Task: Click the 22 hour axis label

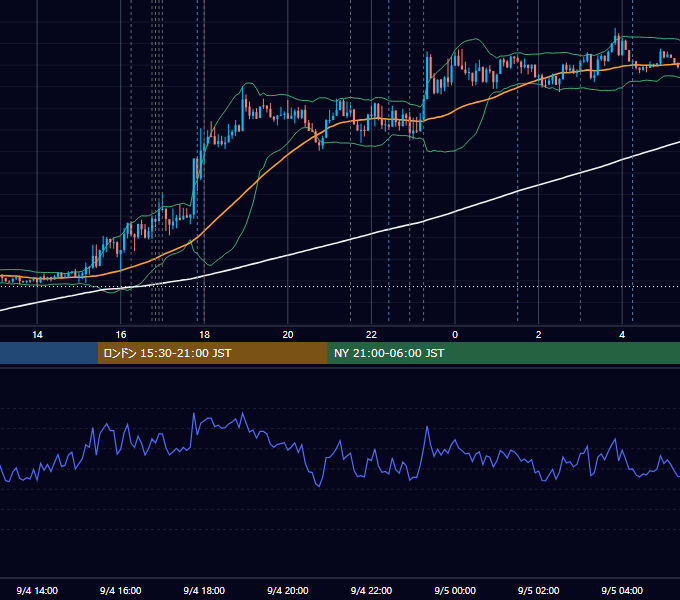Action: coord(371,335)
